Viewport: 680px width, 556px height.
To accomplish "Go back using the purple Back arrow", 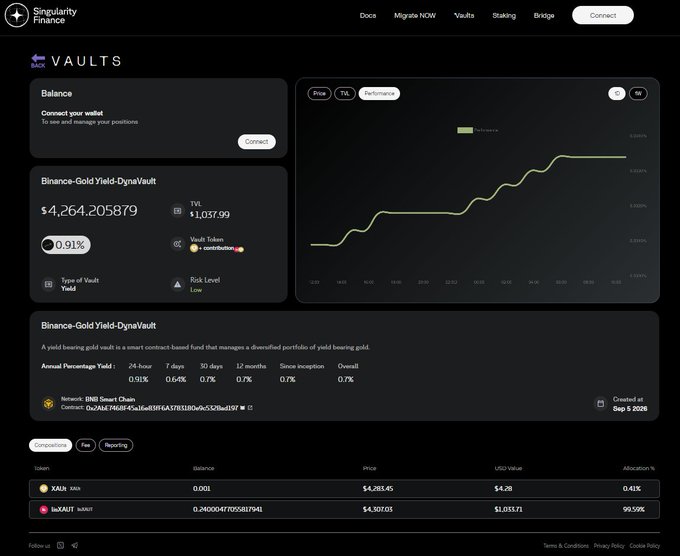I will (x=38, y=61).
